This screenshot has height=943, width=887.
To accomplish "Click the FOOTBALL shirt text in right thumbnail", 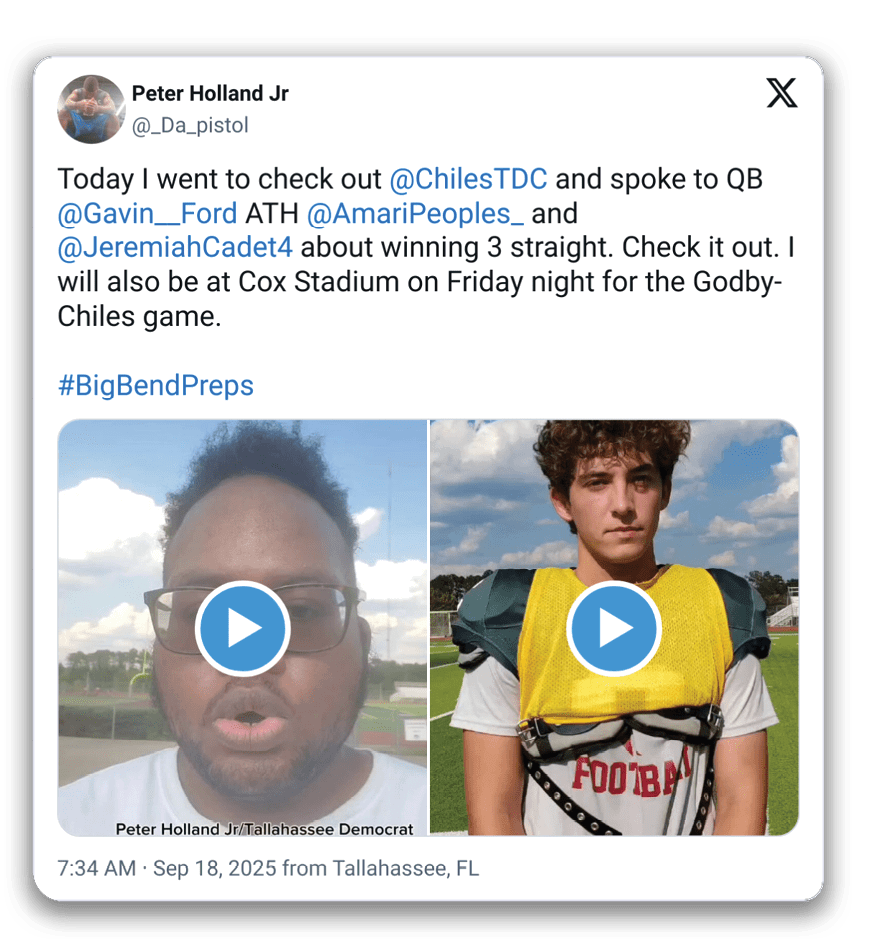I will (x=630, y=775).
